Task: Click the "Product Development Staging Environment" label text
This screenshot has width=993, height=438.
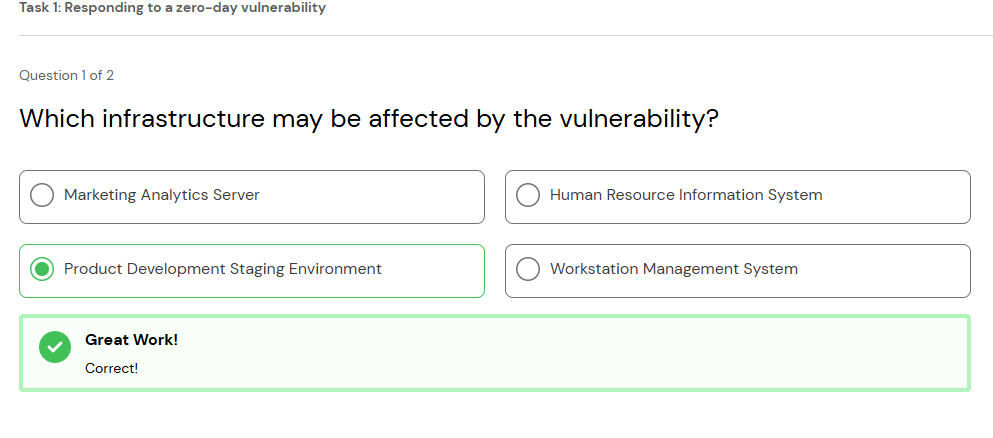Action: (x=223, y=270)
